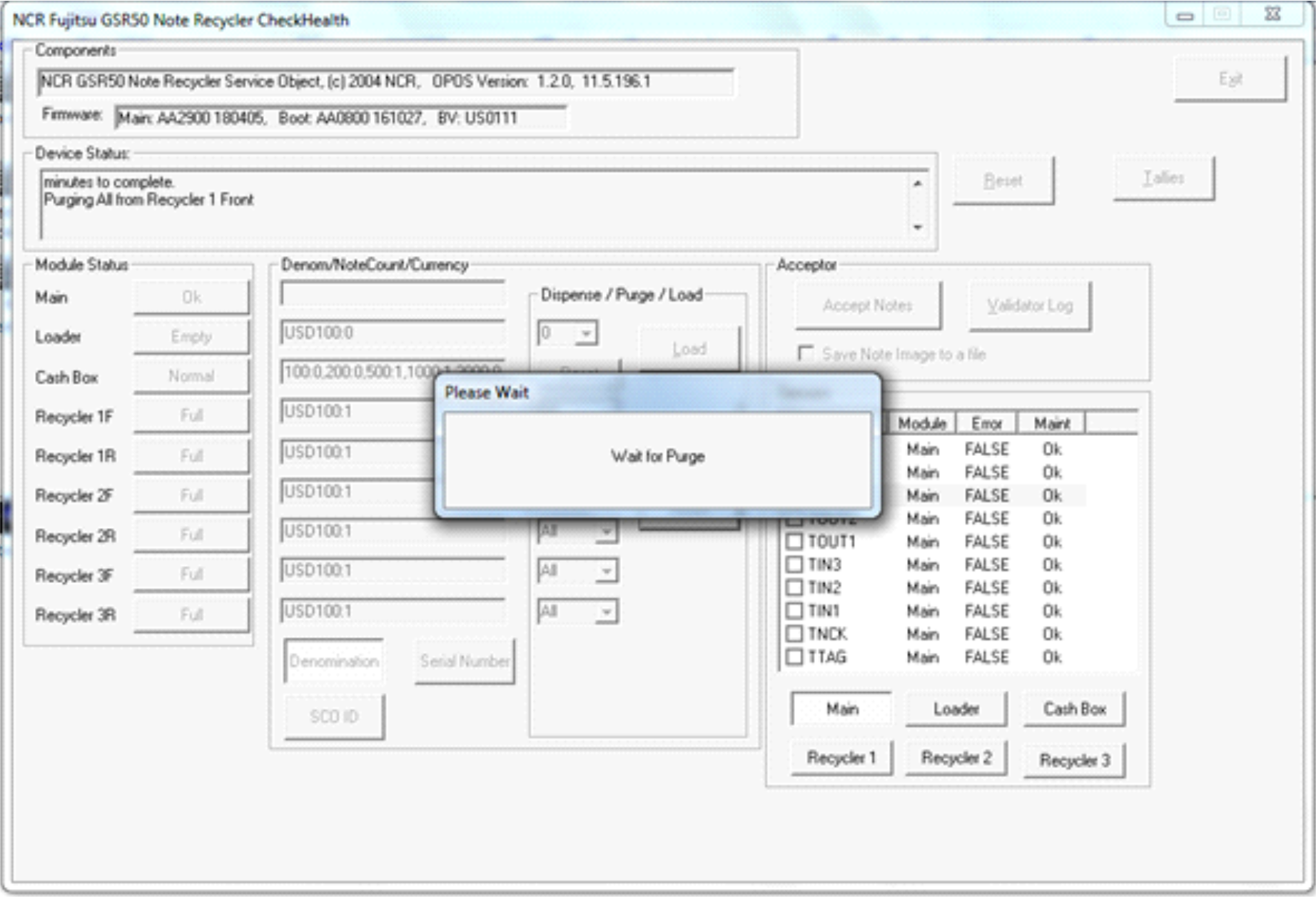
Task: Click the SCO ID button
Action: point(334,716)
